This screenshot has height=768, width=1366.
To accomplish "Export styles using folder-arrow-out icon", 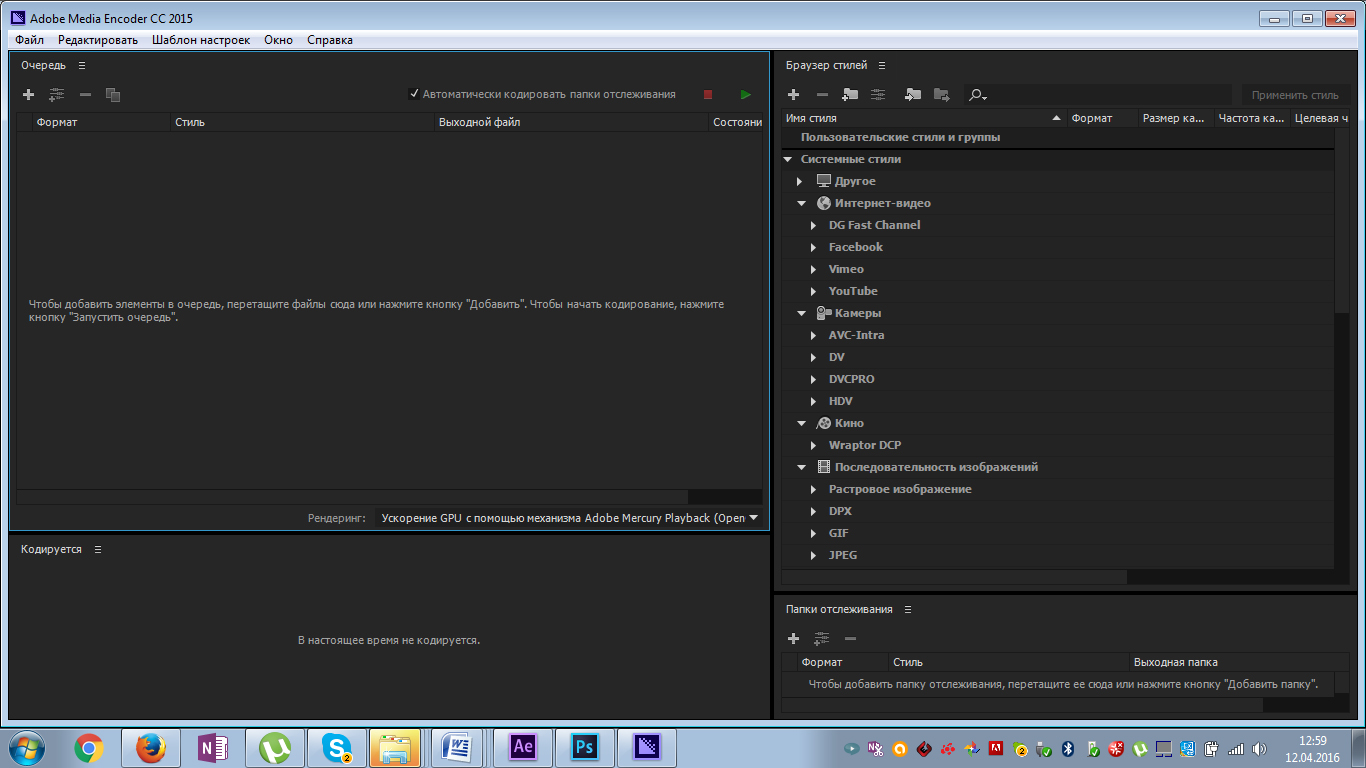I will click(x=941, y=95).
